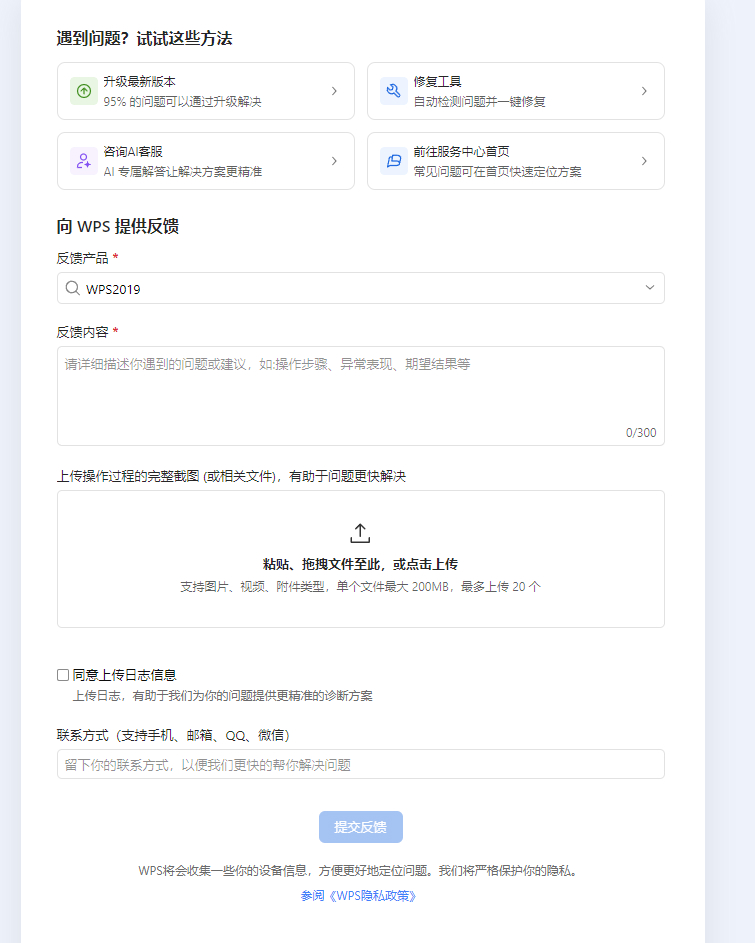
Task: Focus the 联系方式 input field
Action: pyautogui.click(x=360, y=764)
